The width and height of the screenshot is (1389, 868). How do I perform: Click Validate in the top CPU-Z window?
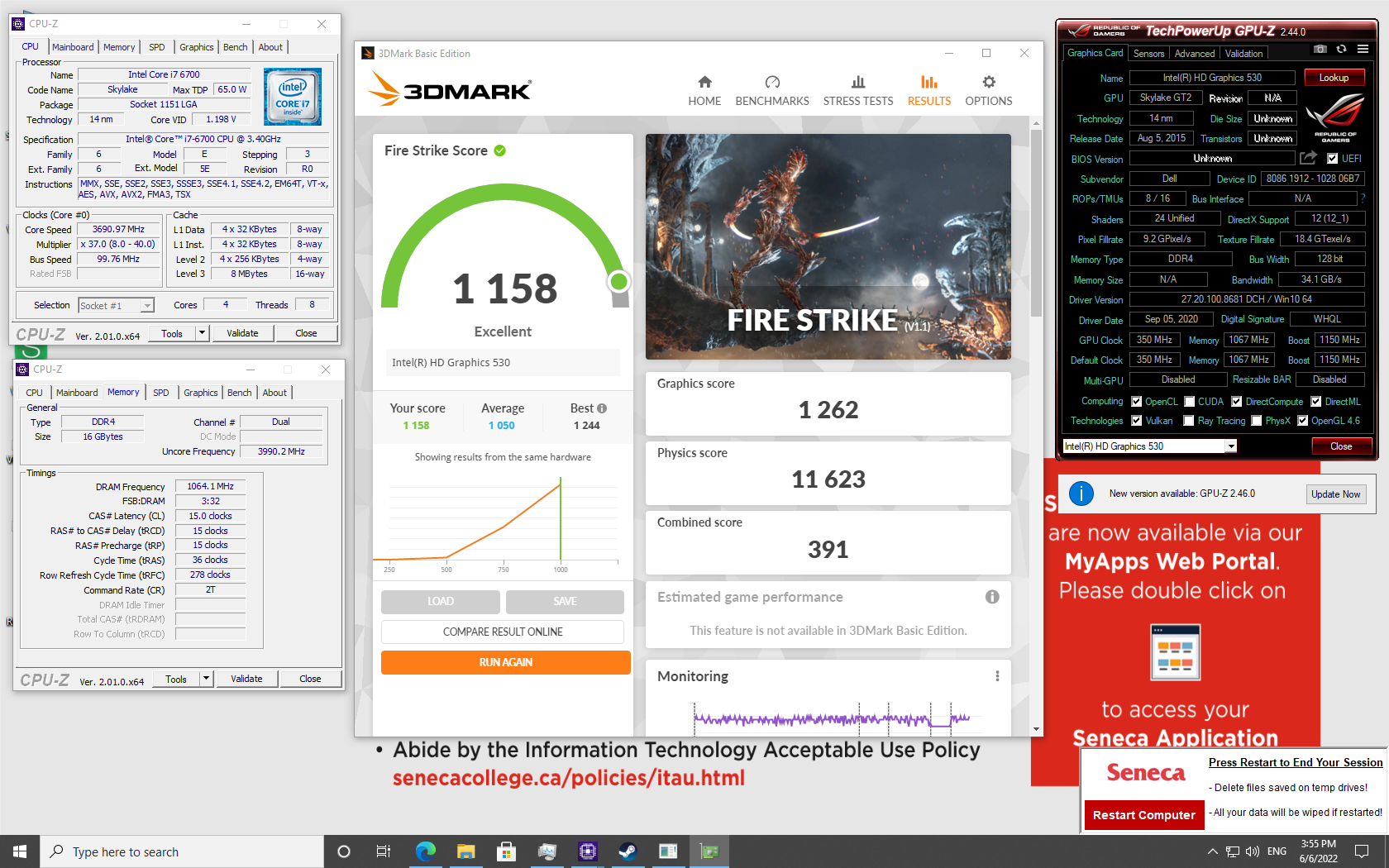tap(242, 333)
